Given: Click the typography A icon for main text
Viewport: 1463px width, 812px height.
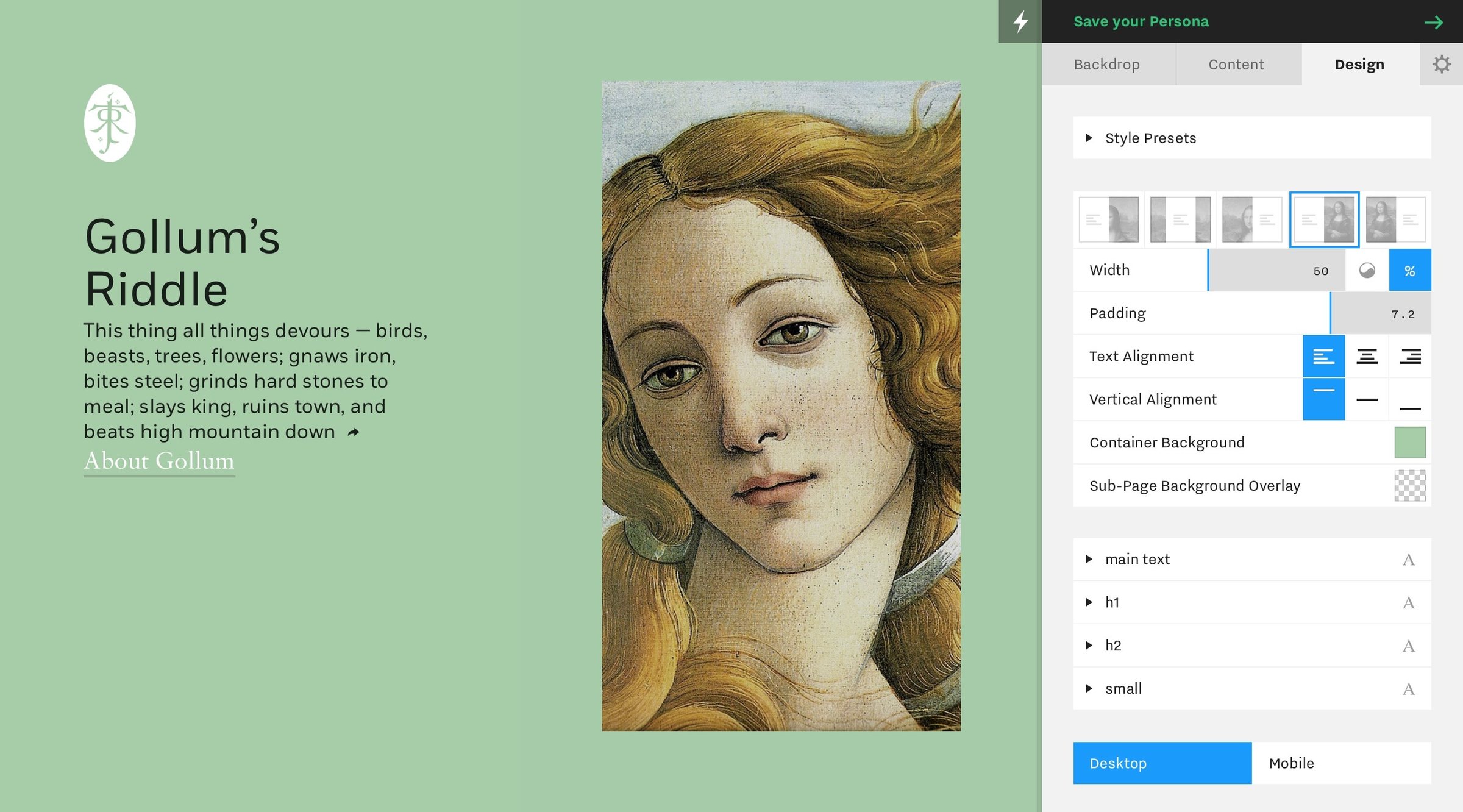Looking at the screenshot, I should click(x=1408, y=560).
